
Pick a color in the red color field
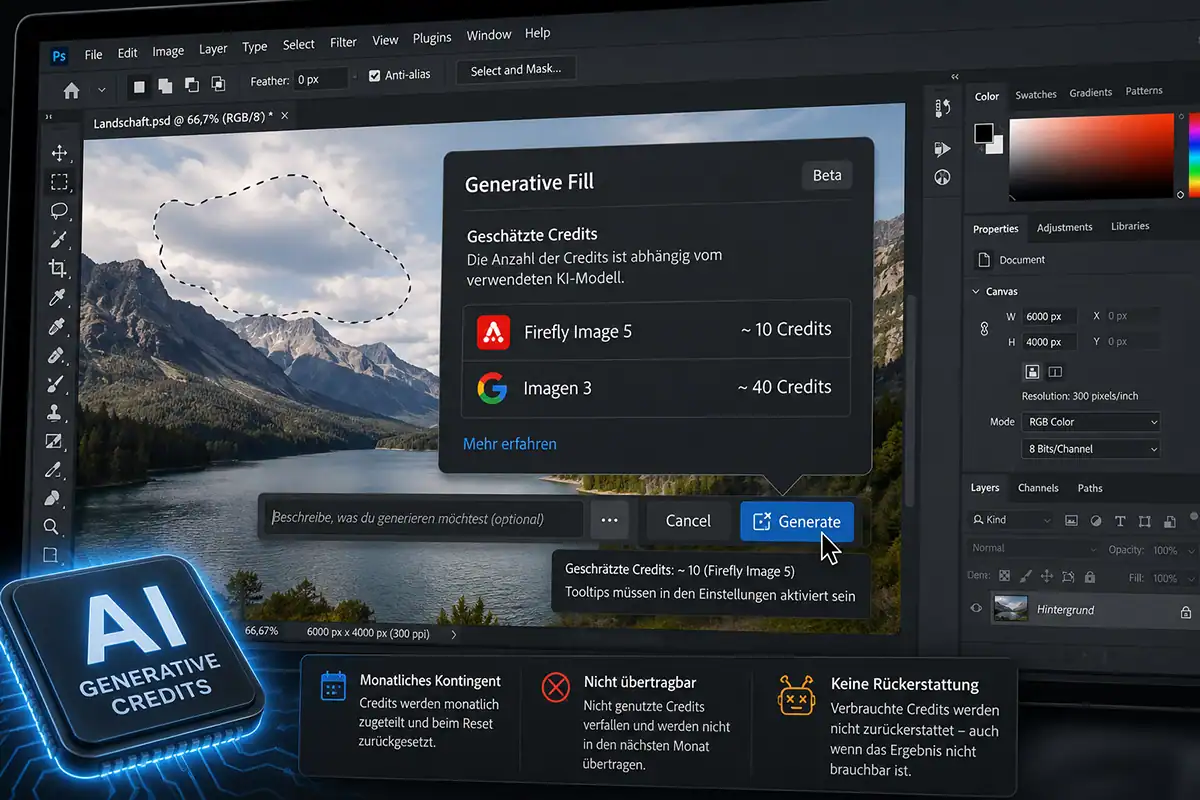pos(1091,157)
